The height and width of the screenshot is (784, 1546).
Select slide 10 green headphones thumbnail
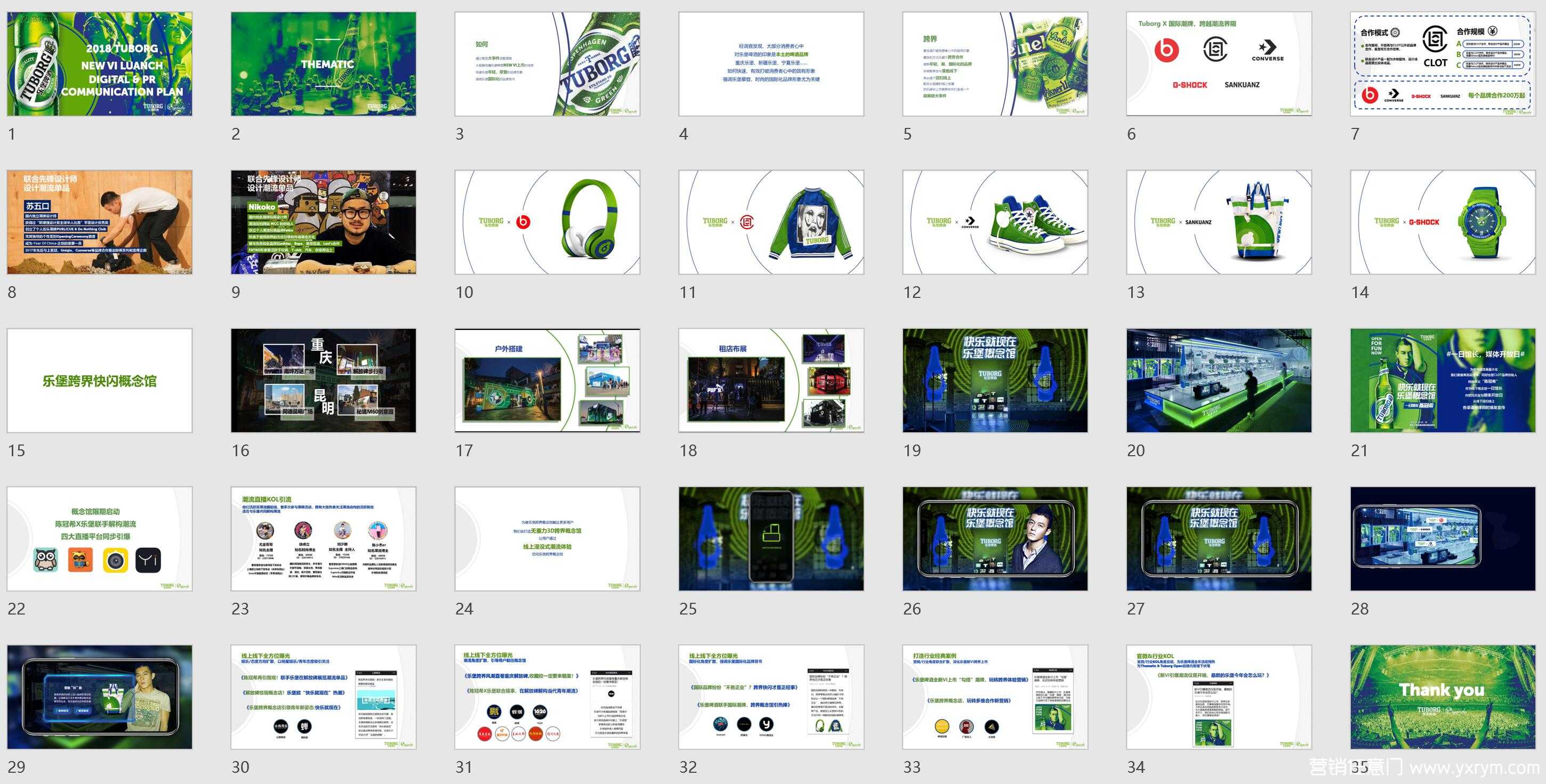pyautogui.click(x=547, y=222)
